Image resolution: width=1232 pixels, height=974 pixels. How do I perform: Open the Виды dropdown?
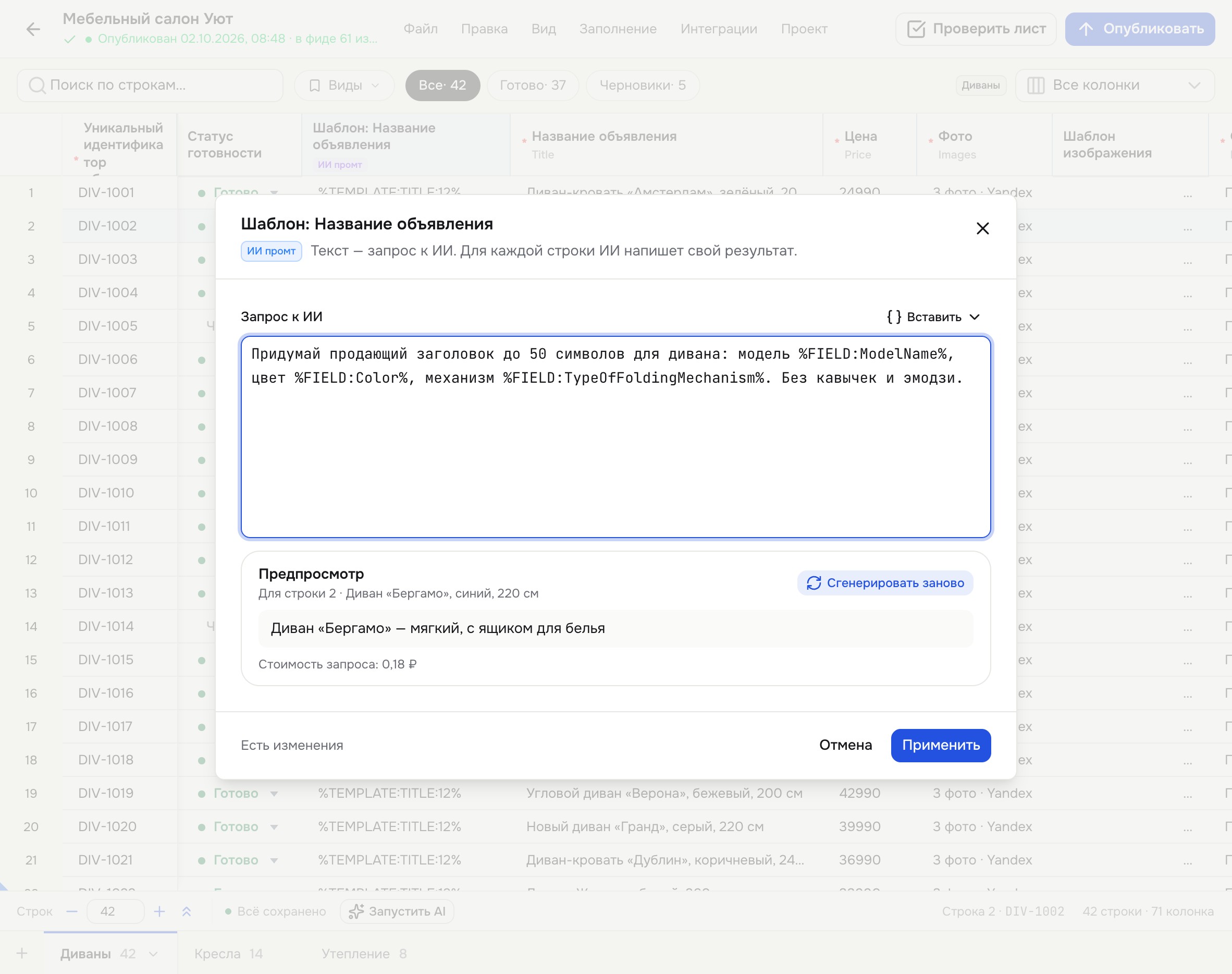coord(344,86)
